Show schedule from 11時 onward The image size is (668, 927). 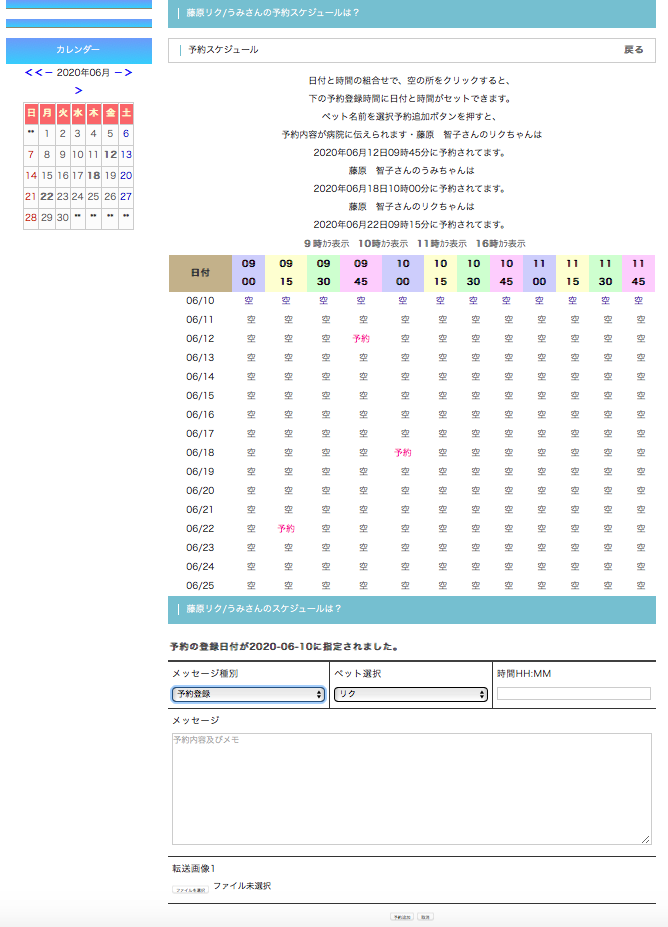442,243
